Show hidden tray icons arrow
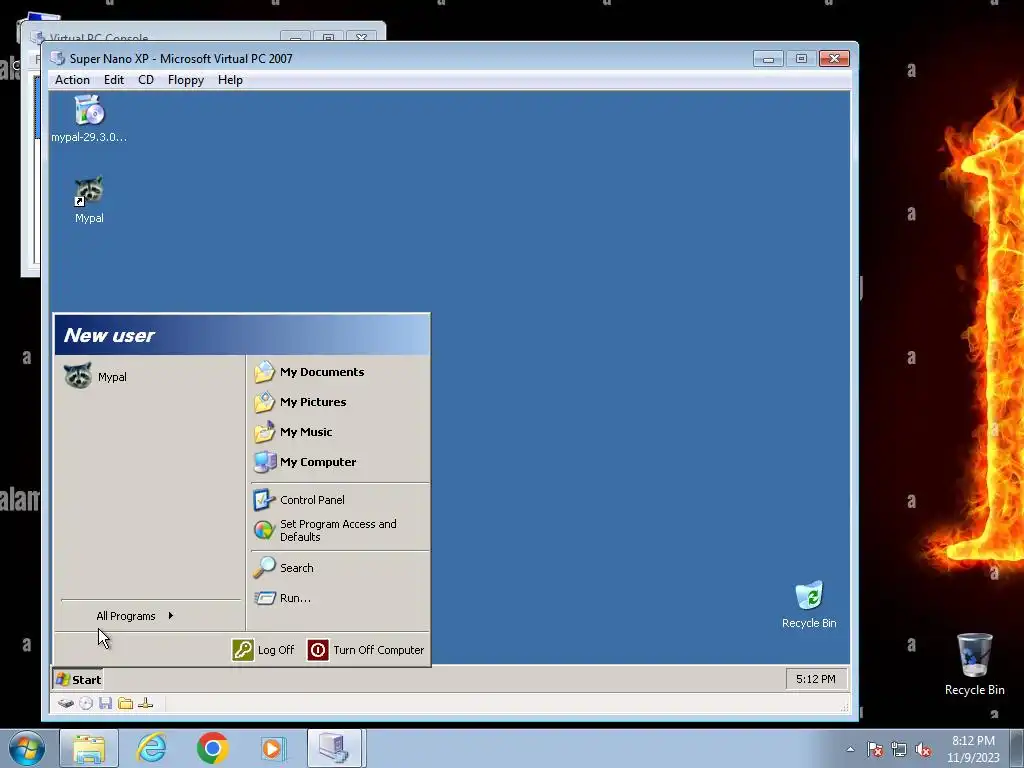 coord(850,749)
